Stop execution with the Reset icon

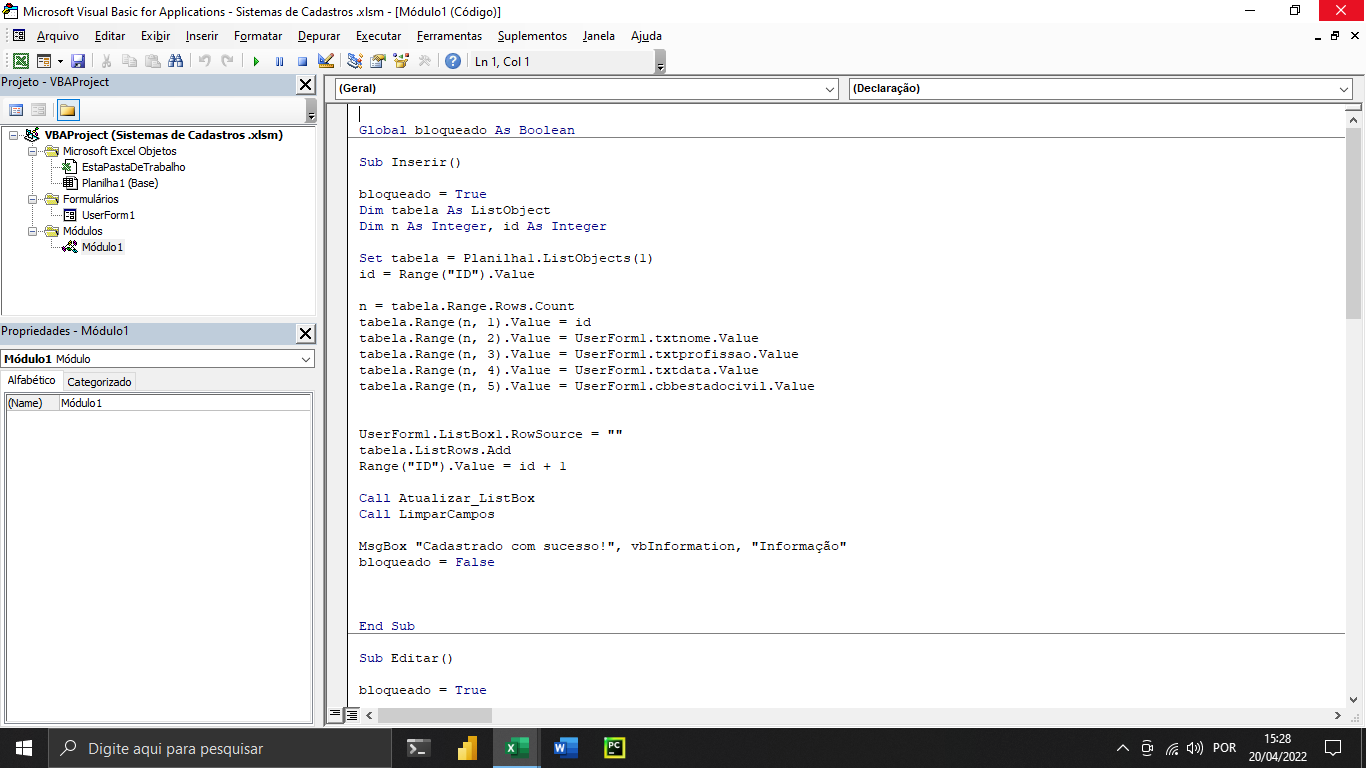pyautogui.click(x=302, y=60)
